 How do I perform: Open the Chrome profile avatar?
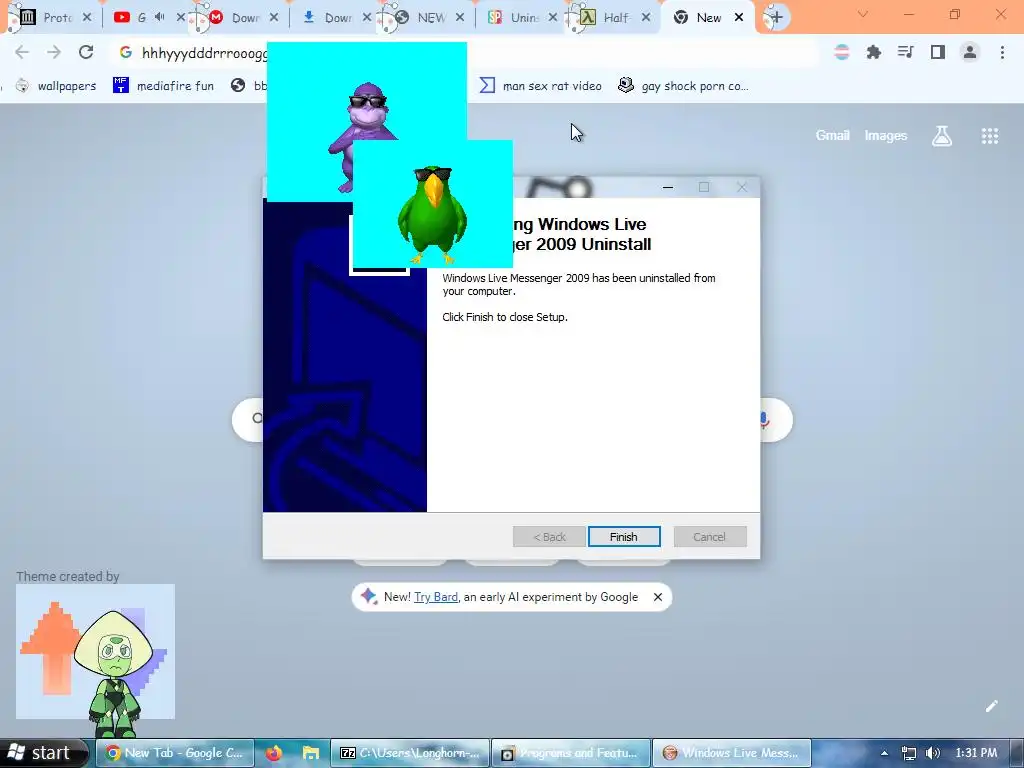[970, 52]
